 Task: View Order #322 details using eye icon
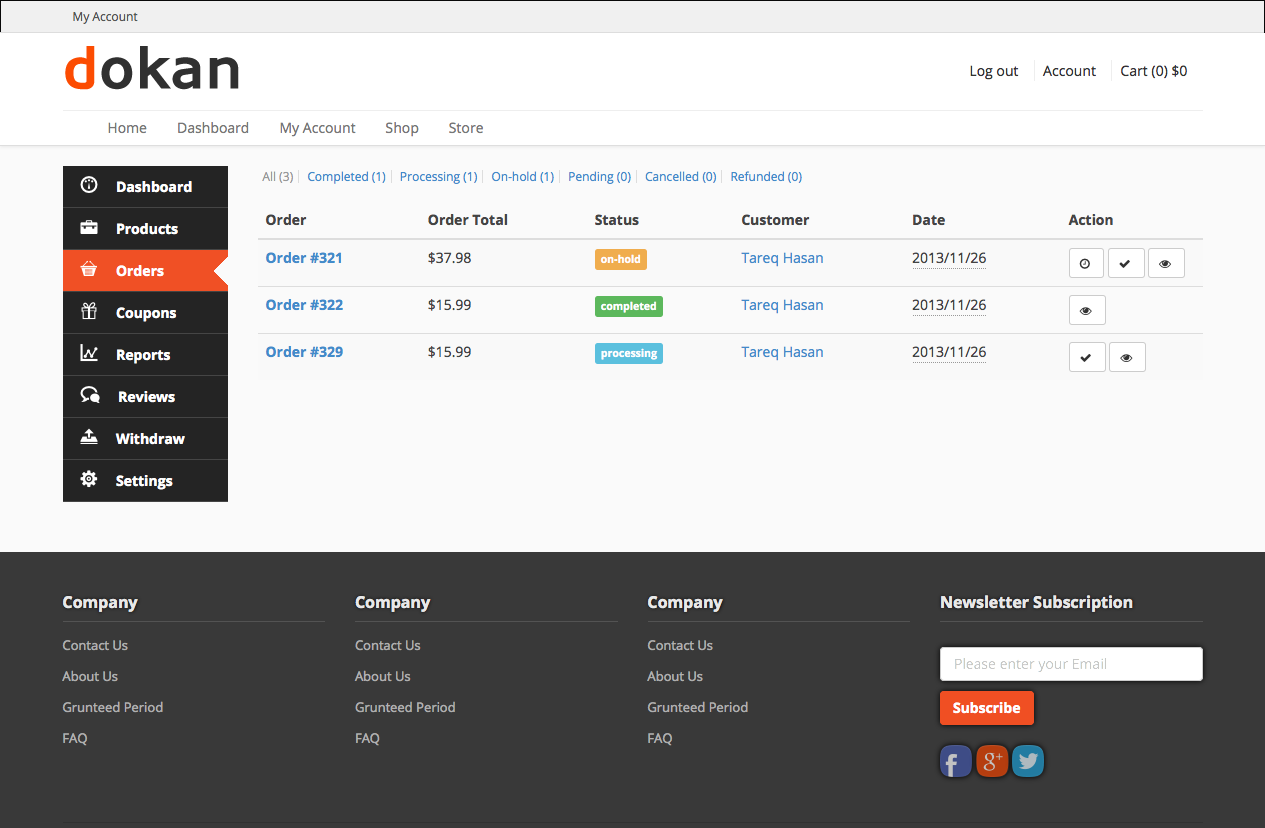point(1087,310)
